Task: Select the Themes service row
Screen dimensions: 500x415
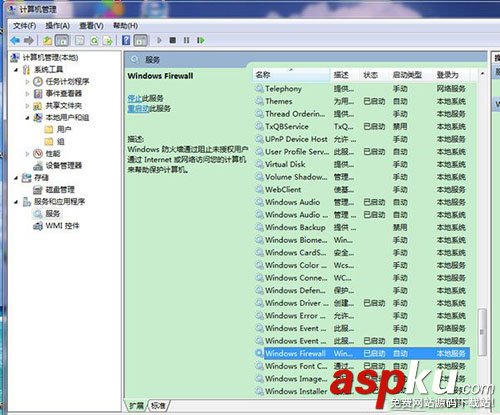Action: click(x=362, y=101)
